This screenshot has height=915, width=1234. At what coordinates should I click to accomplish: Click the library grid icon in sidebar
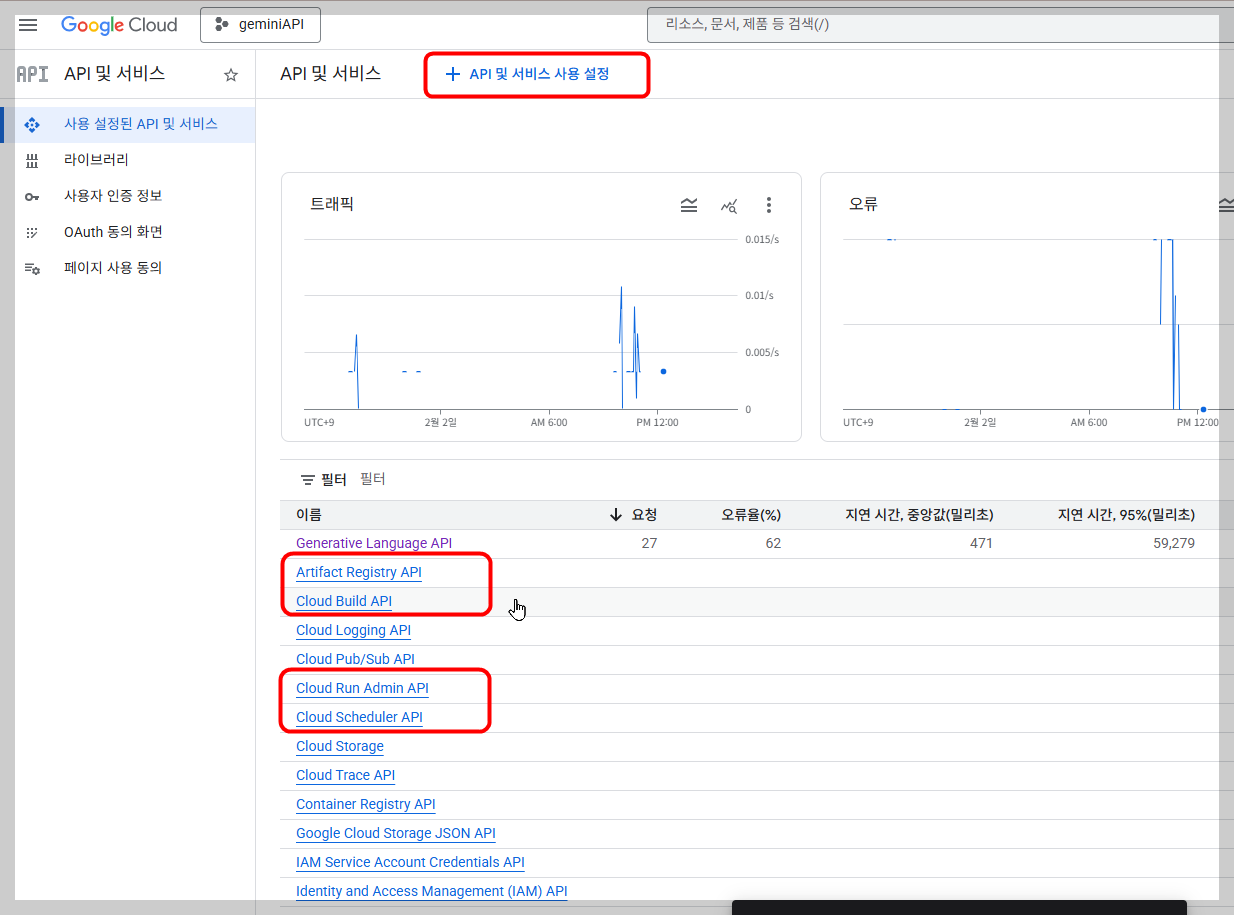(32, 161)
